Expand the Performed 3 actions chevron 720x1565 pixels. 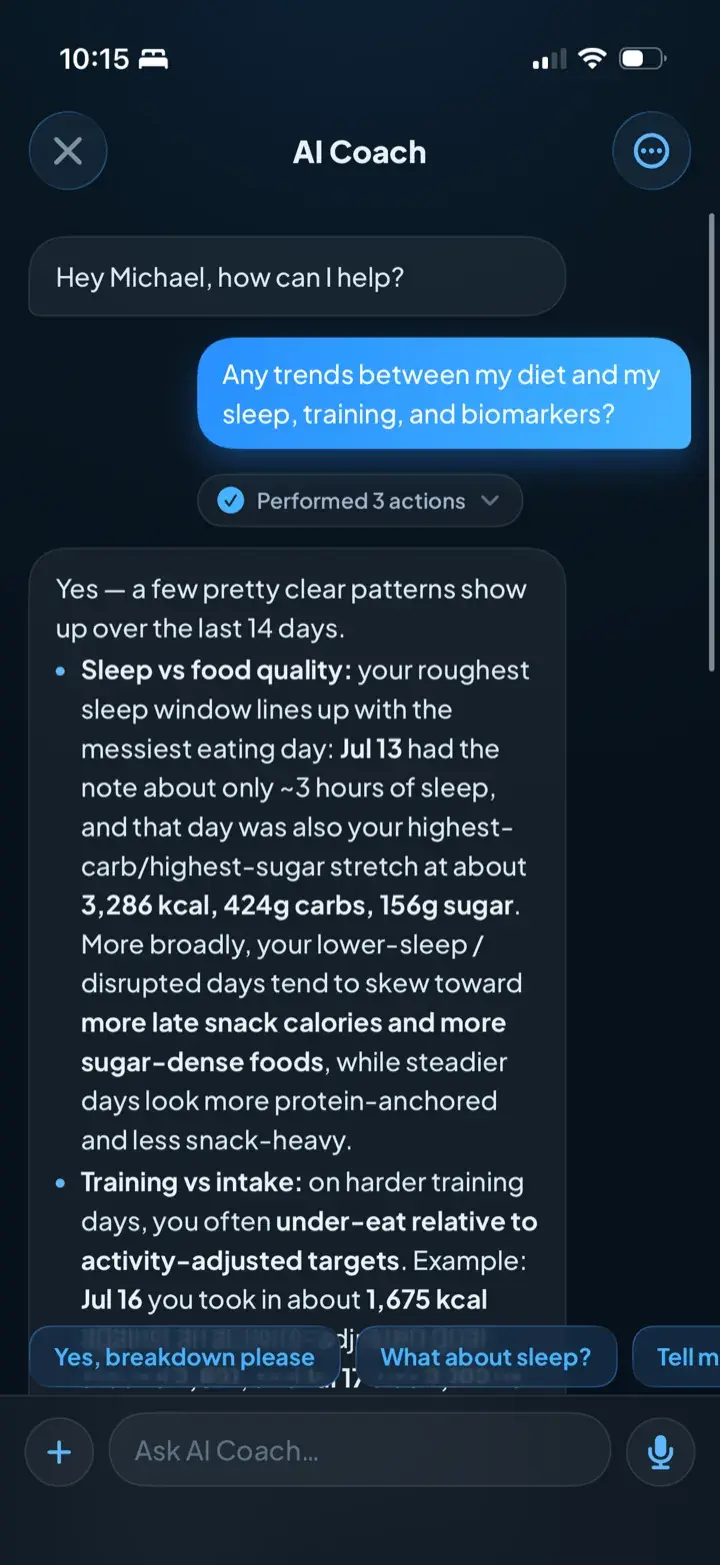[x=490, y=501]
